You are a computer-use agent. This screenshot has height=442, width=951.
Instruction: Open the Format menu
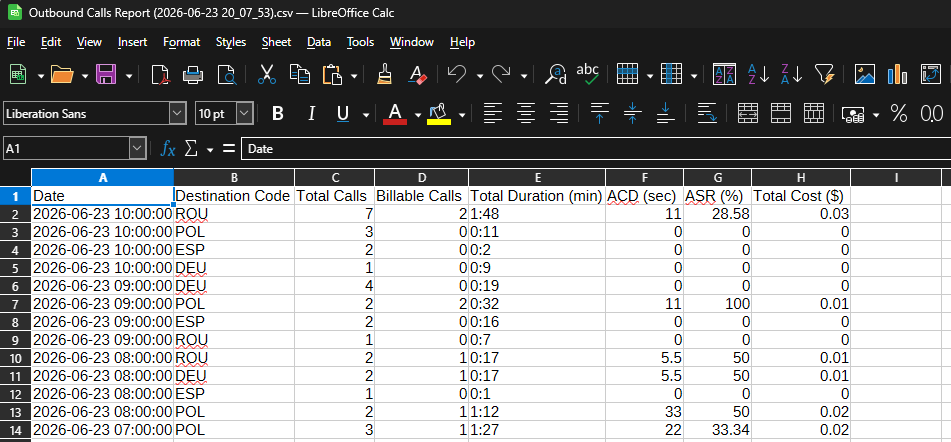point(181,42)
